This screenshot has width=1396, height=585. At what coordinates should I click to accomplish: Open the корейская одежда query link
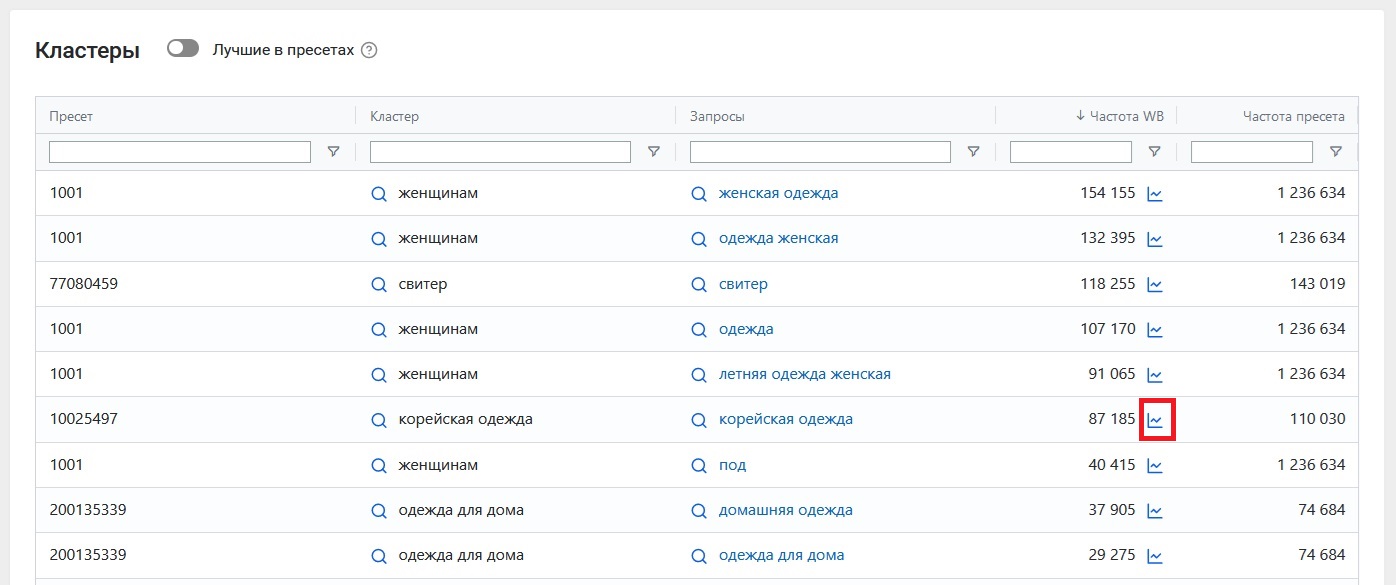pos(785,419)
